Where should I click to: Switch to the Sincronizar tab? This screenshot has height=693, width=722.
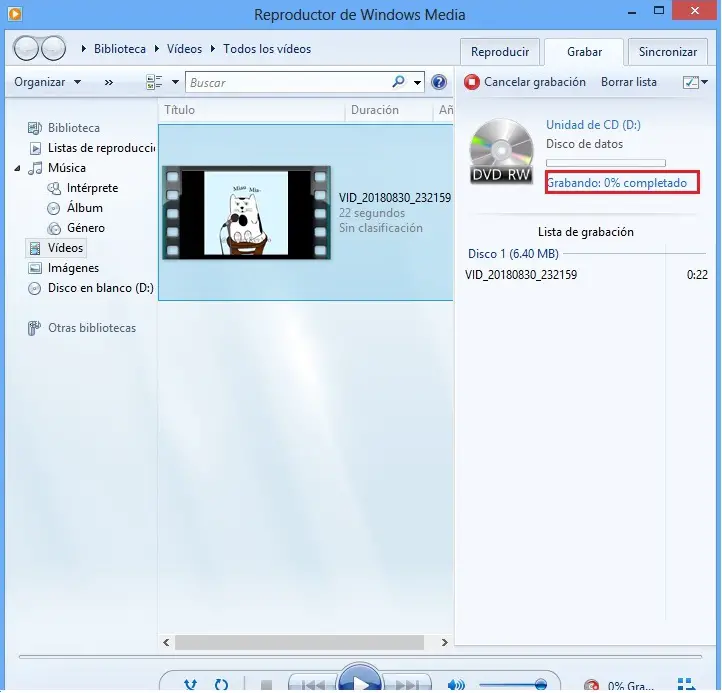[x=668, y=52]
